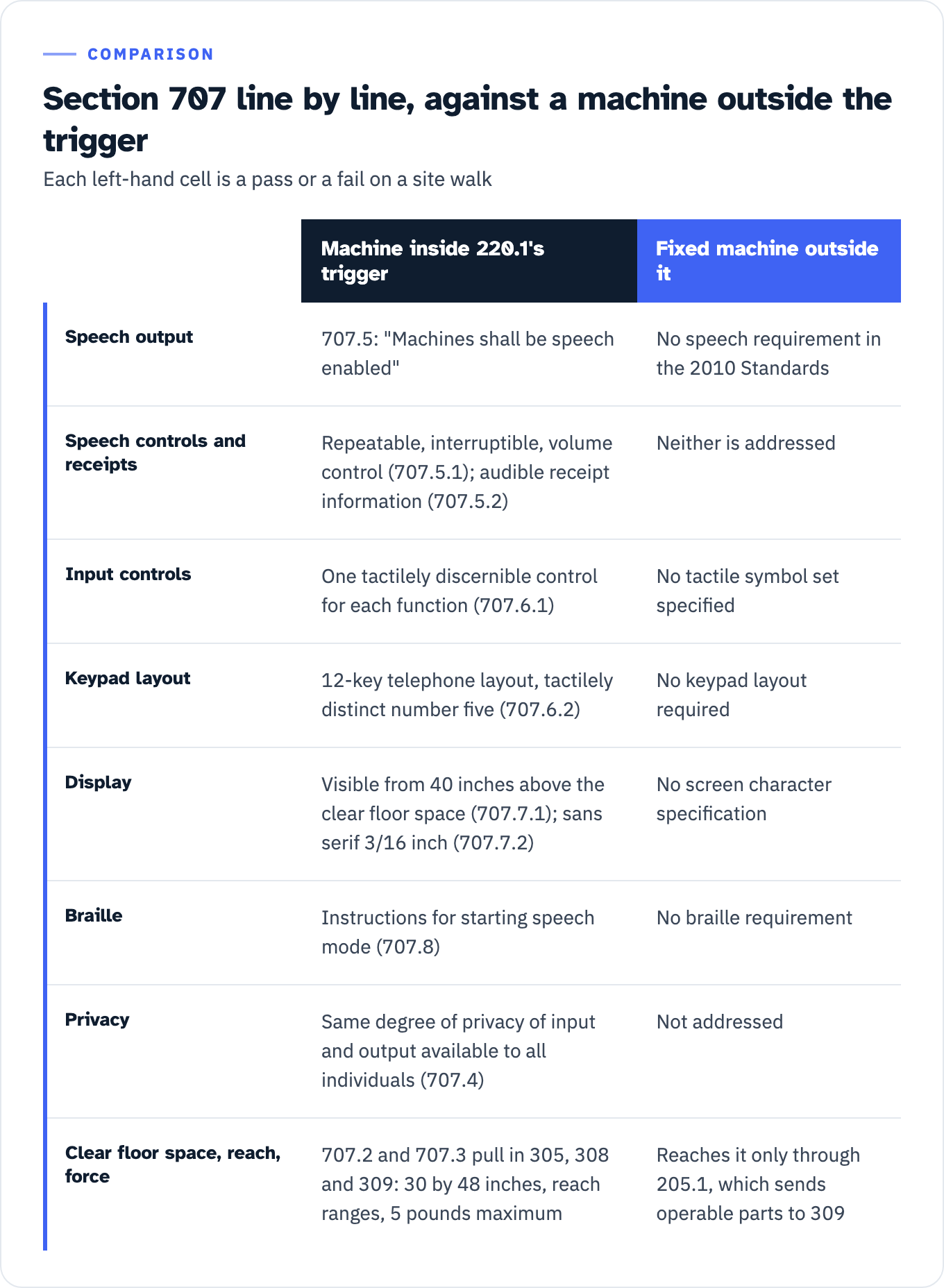Click the 'Speech controls and receipts' row label
This screenshot has height=1288, width=944.
[x=155, y=452]
